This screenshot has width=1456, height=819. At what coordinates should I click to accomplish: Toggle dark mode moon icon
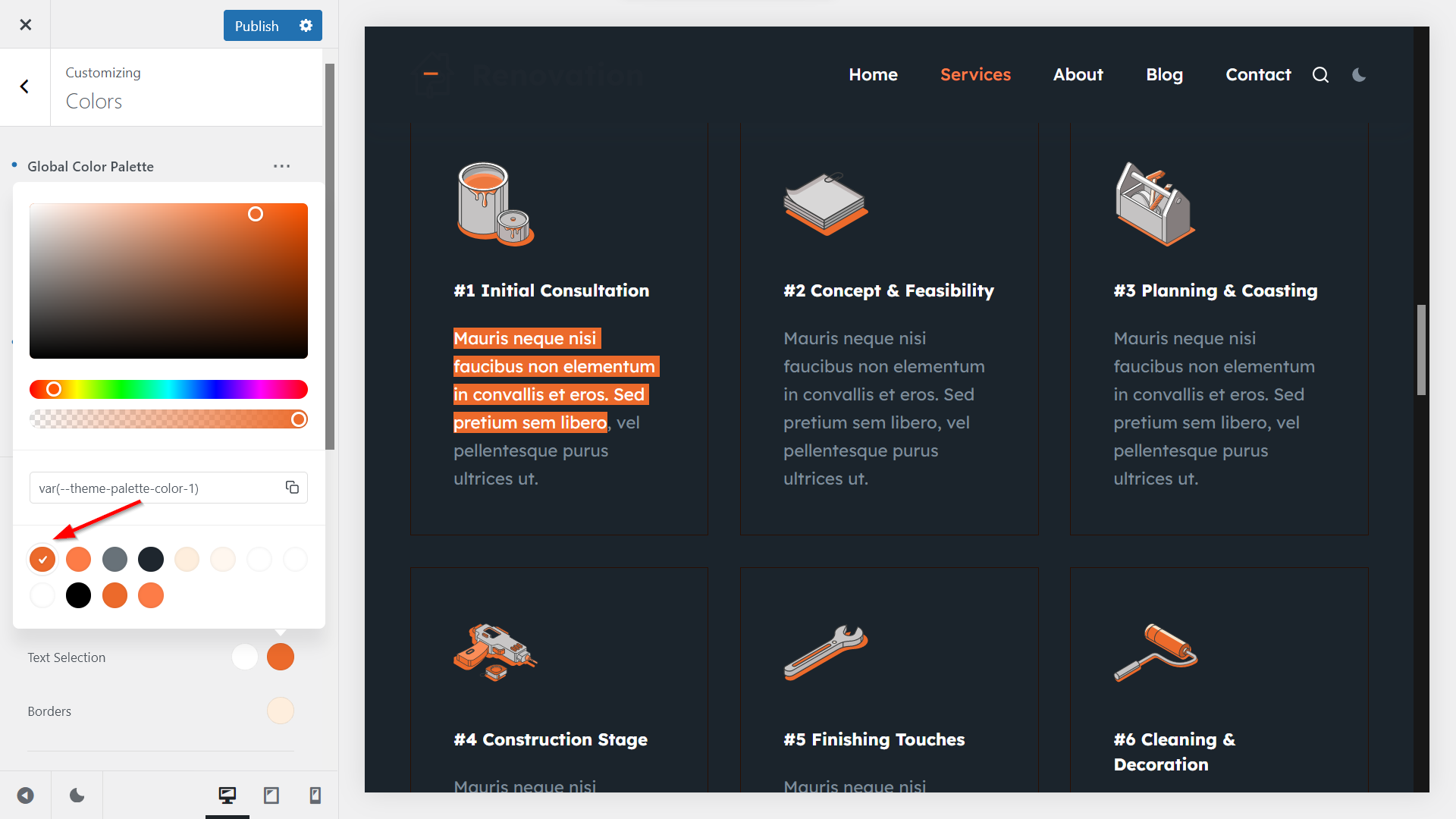(x=1359, y=74)
